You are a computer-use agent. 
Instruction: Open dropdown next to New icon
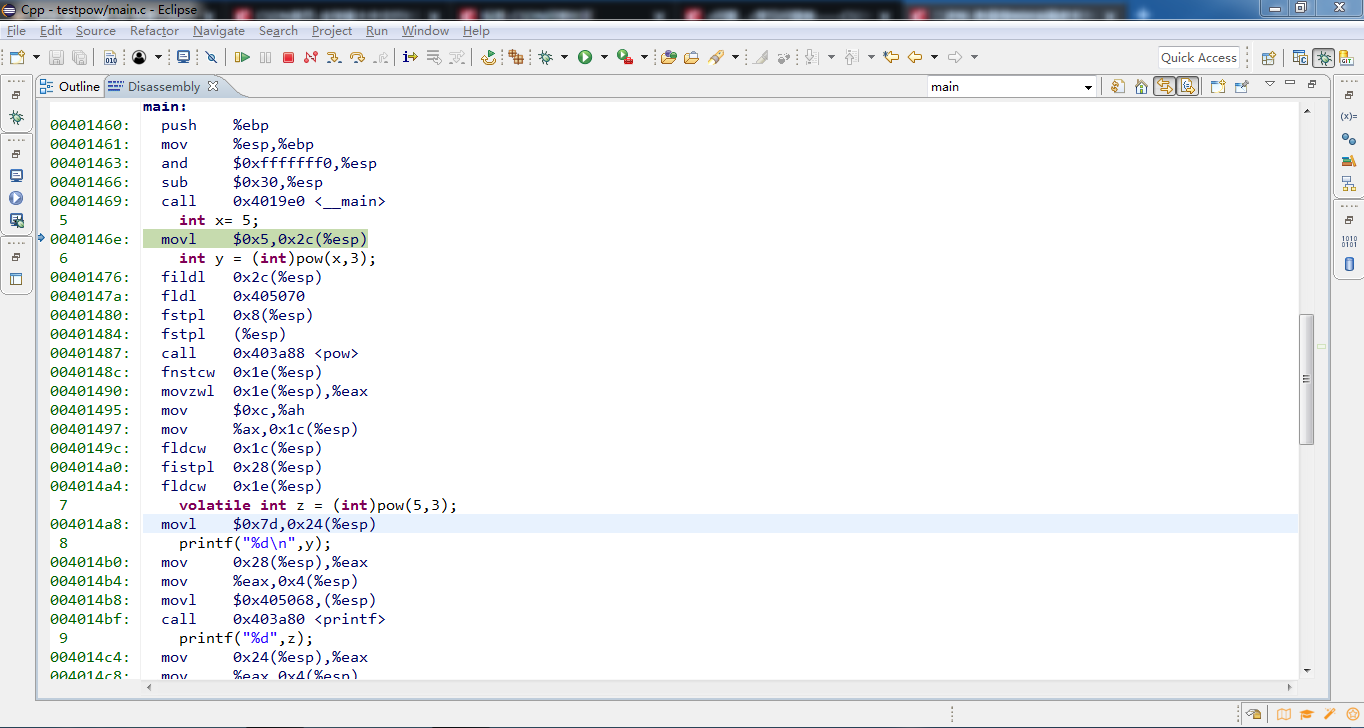coord(37,58)
